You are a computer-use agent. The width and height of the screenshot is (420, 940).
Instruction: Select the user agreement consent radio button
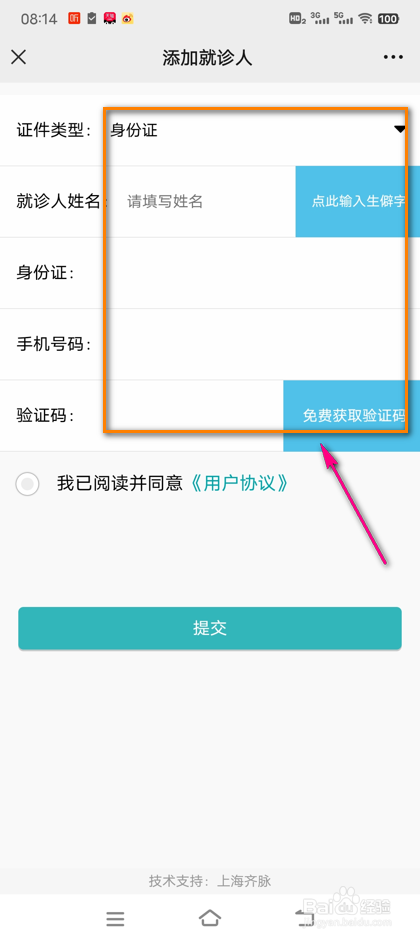click(x=27, y=484)
